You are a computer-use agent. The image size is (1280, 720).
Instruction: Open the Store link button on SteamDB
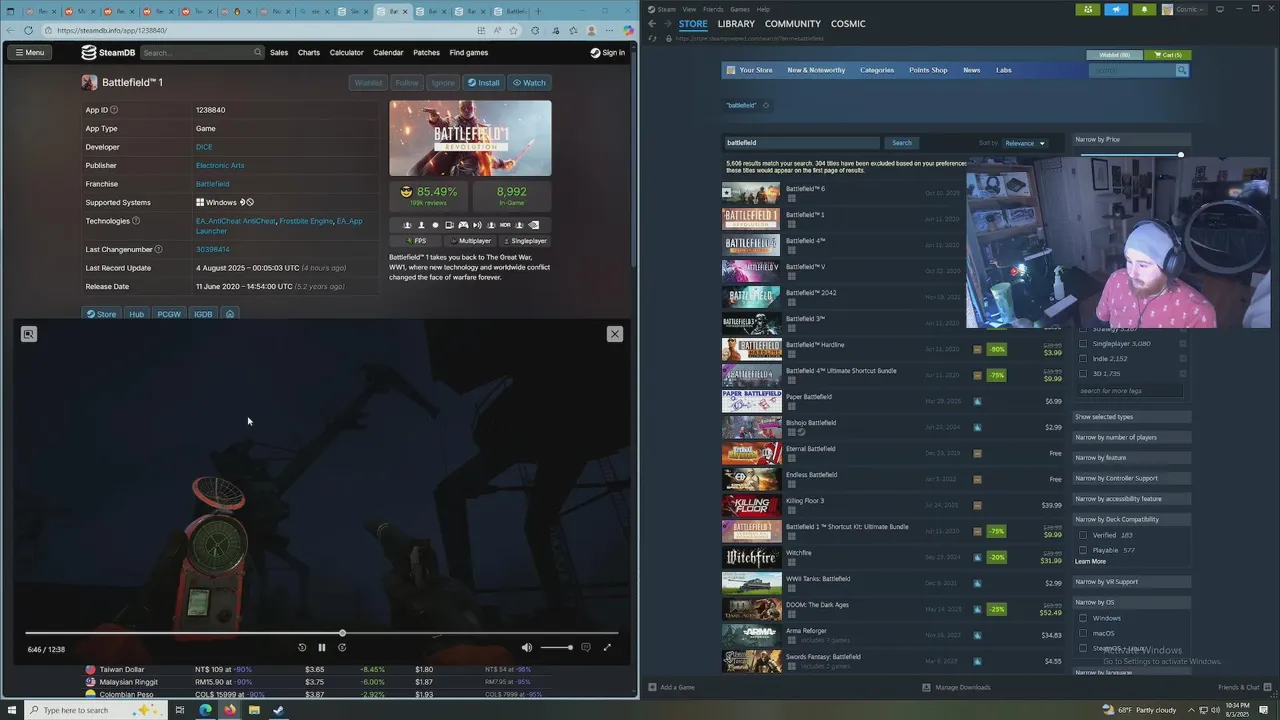point(101,314)
